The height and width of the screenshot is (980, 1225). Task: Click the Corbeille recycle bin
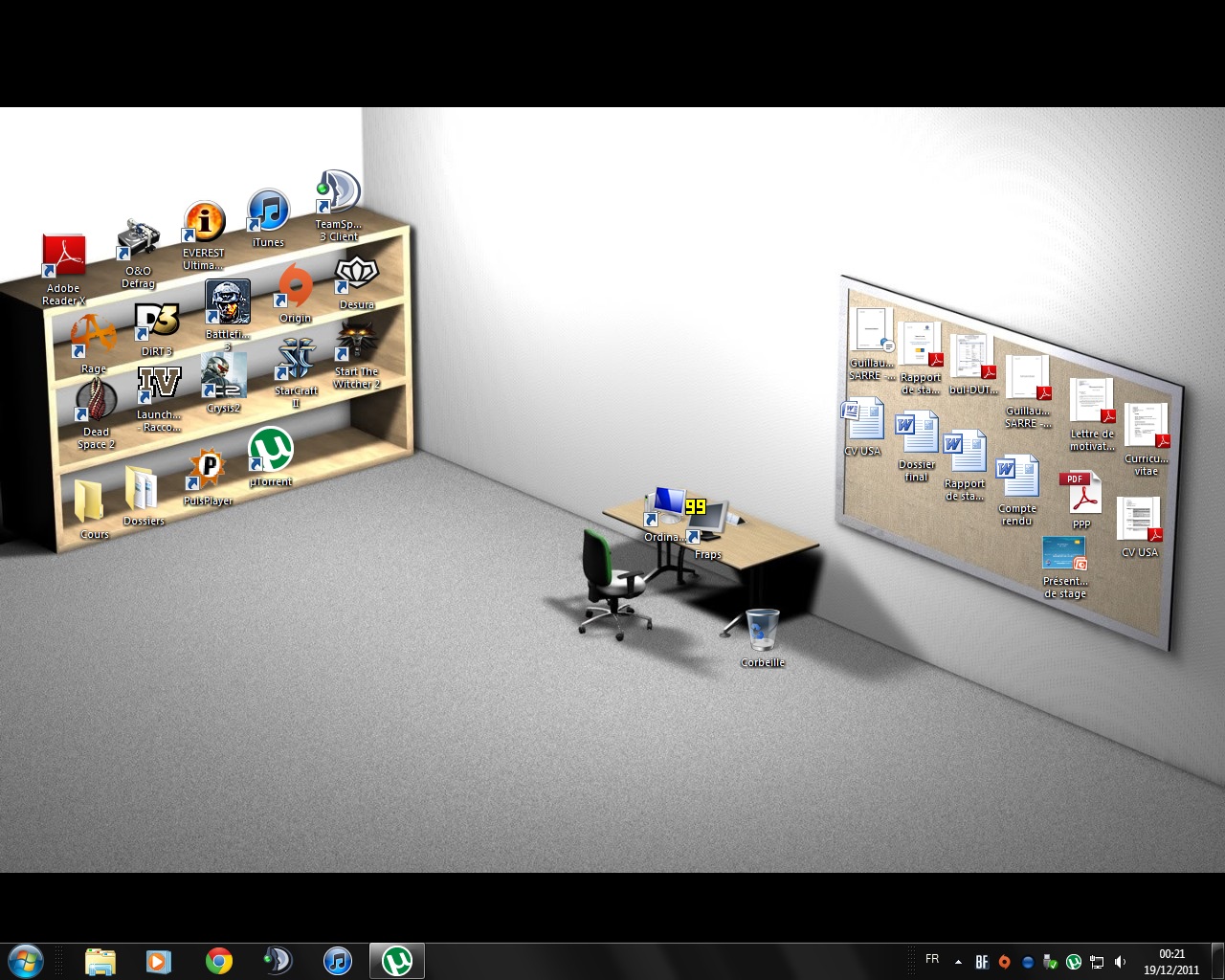point(763,631)
